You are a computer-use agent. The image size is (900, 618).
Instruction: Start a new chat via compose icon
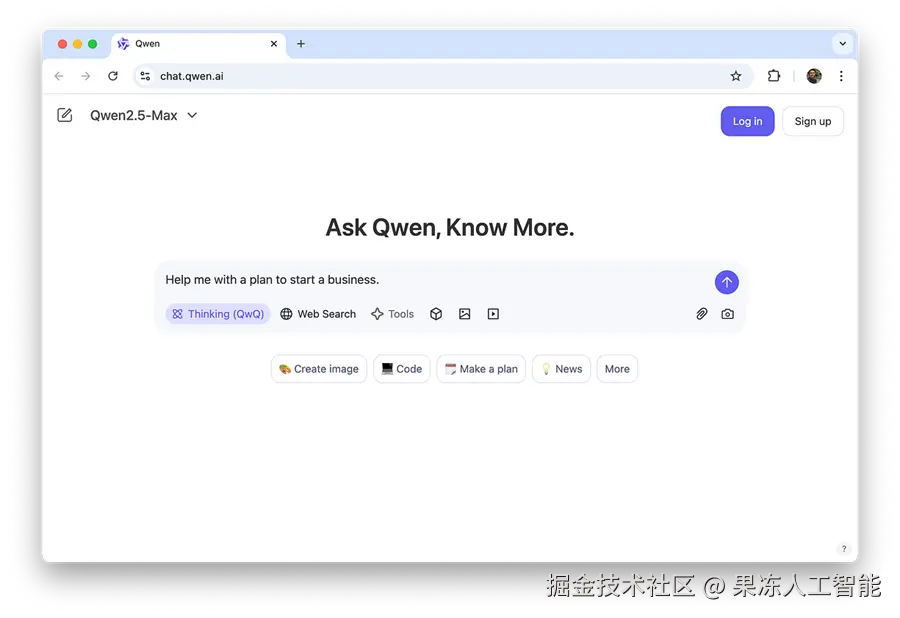[x=65, y=115]
